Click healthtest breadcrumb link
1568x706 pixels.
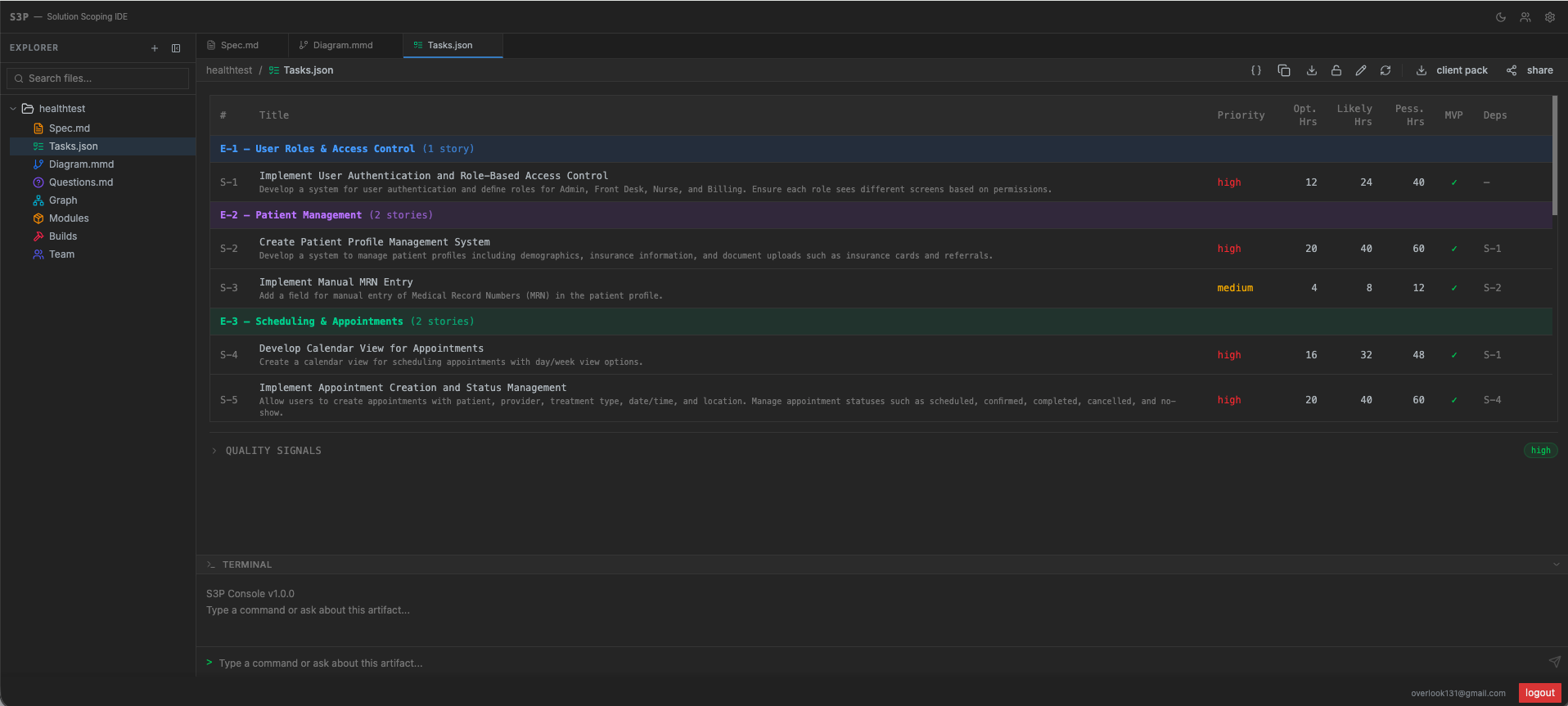click(x=229, y=70)
